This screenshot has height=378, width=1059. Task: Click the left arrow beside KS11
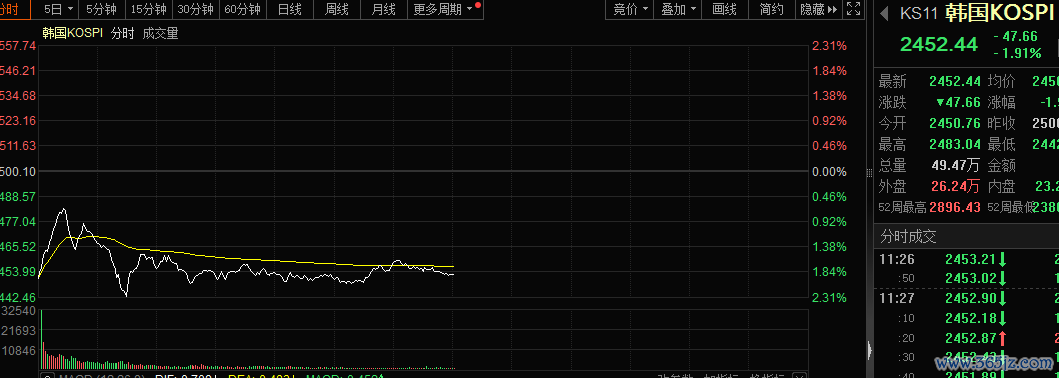tap(885, 13)
